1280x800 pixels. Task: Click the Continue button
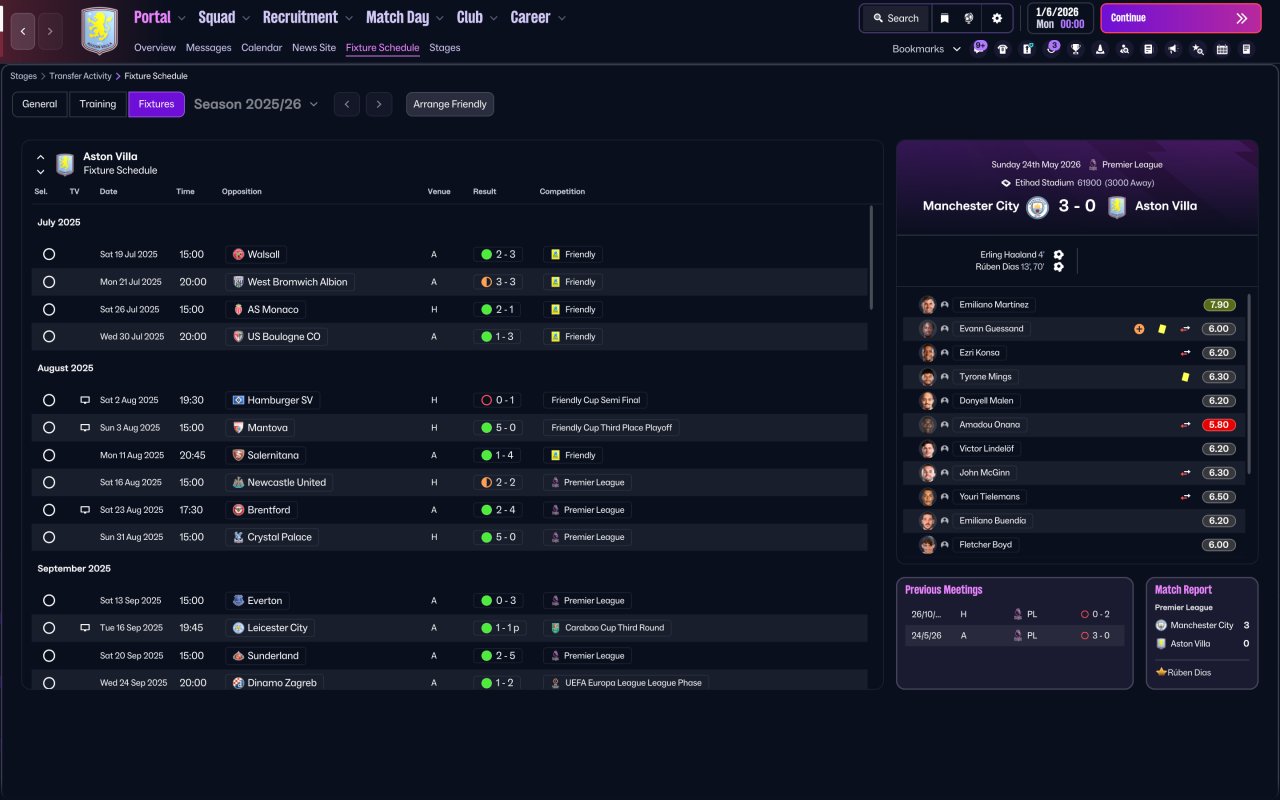1180,18
